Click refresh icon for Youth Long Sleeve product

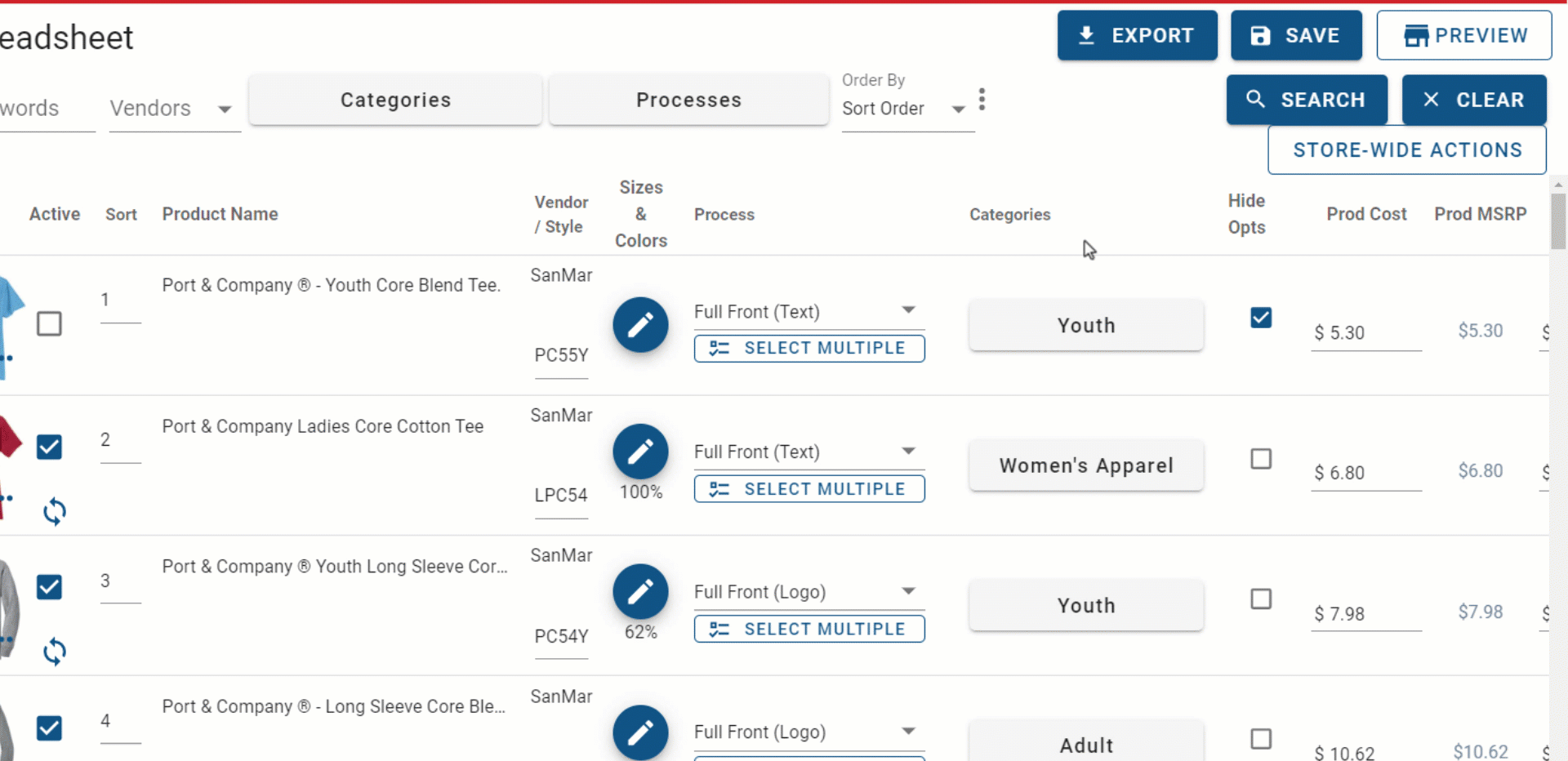point(55,652)
